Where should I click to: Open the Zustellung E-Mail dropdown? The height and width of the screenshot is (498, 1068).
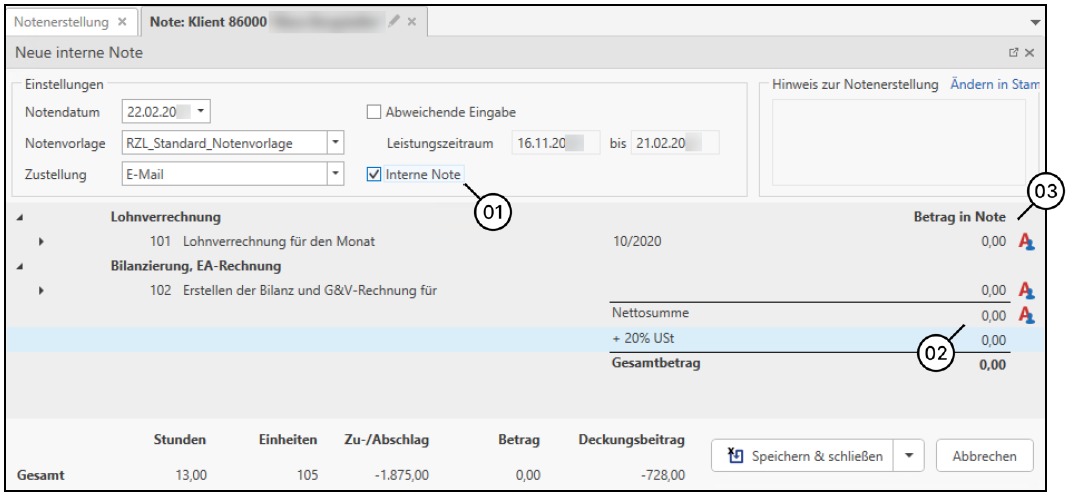pos(335,174)
